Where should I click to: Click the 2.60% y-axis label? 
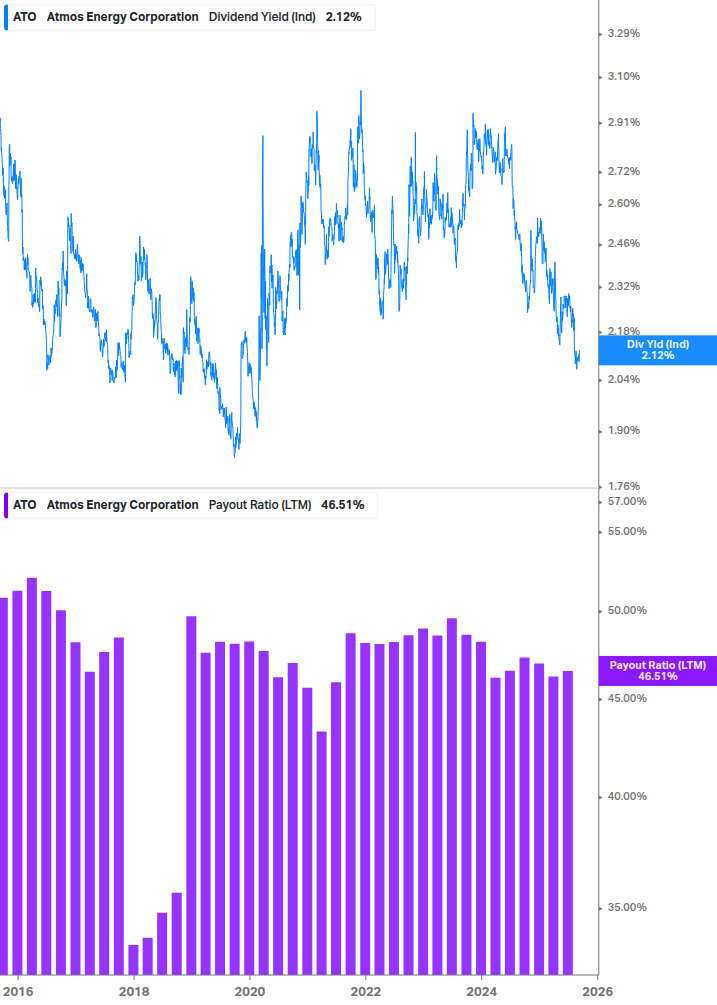[x=623, y=203]
